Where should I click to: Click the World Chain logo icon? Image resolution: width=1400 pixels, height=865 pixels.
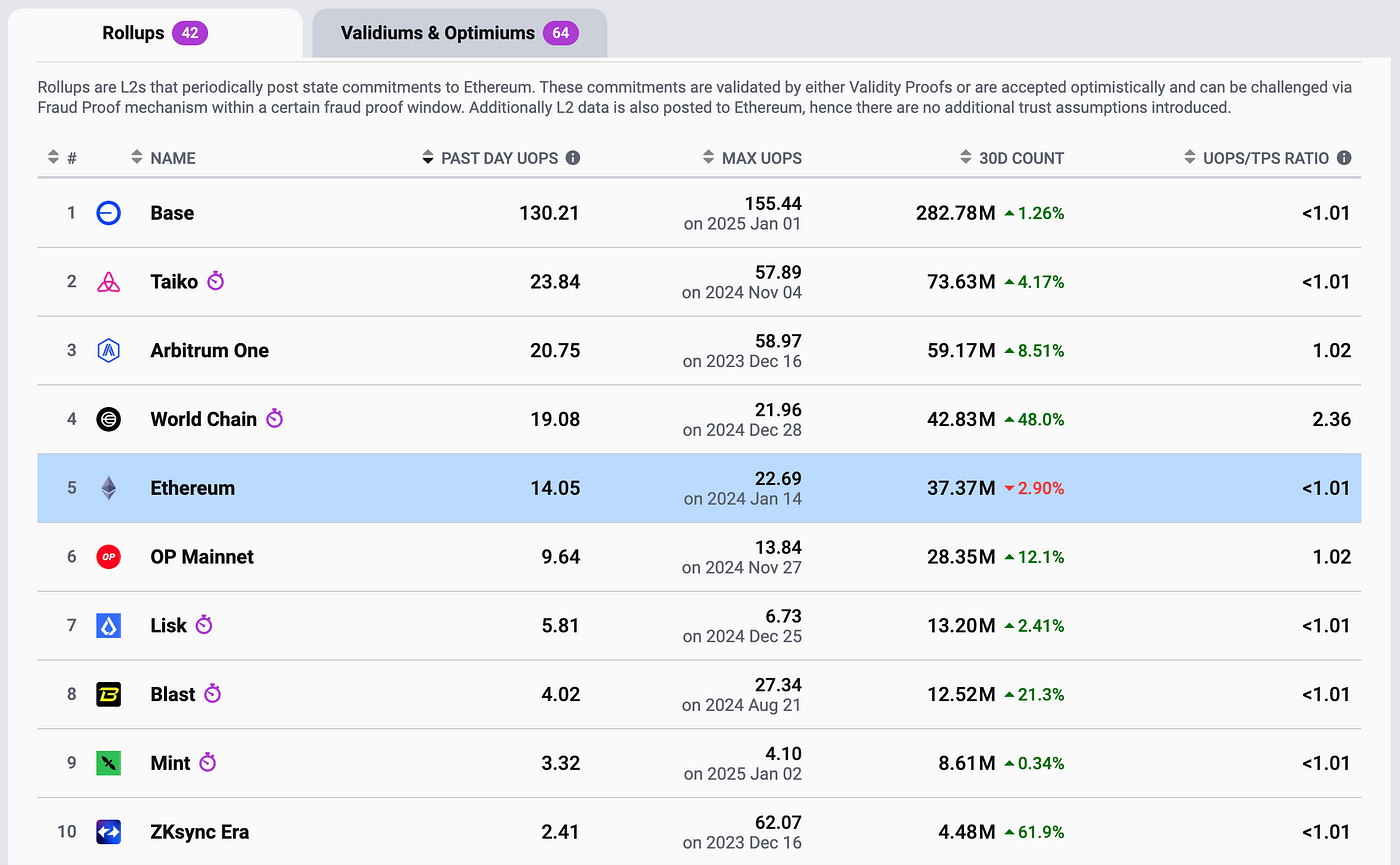click(108, 419)
